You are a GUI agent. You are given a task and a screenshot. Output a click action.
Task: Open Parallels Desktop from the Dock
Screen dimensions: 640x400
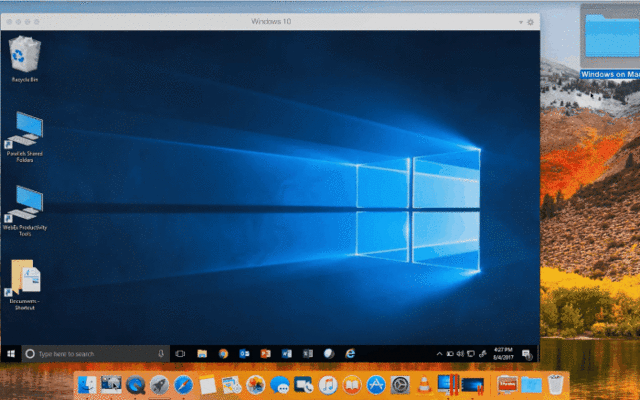tap(448, 385)
